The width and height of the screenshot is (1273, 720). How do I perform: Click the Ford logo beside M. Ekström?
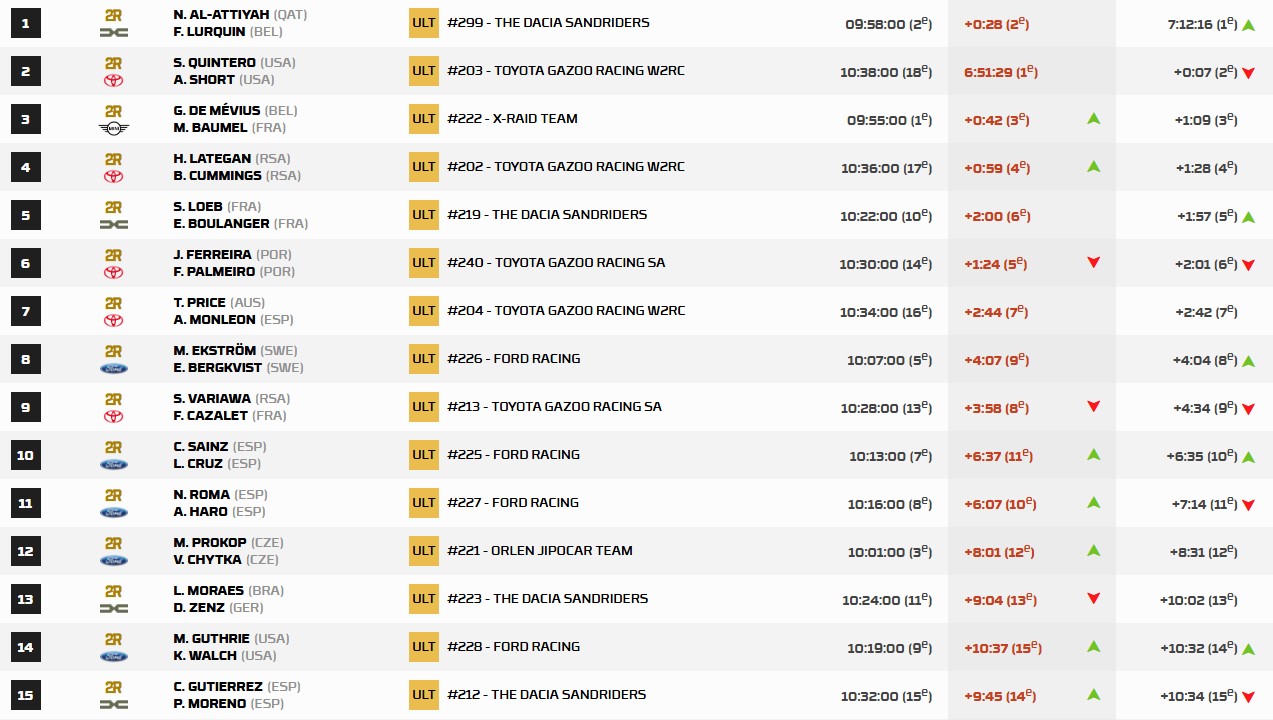[113, 369]
